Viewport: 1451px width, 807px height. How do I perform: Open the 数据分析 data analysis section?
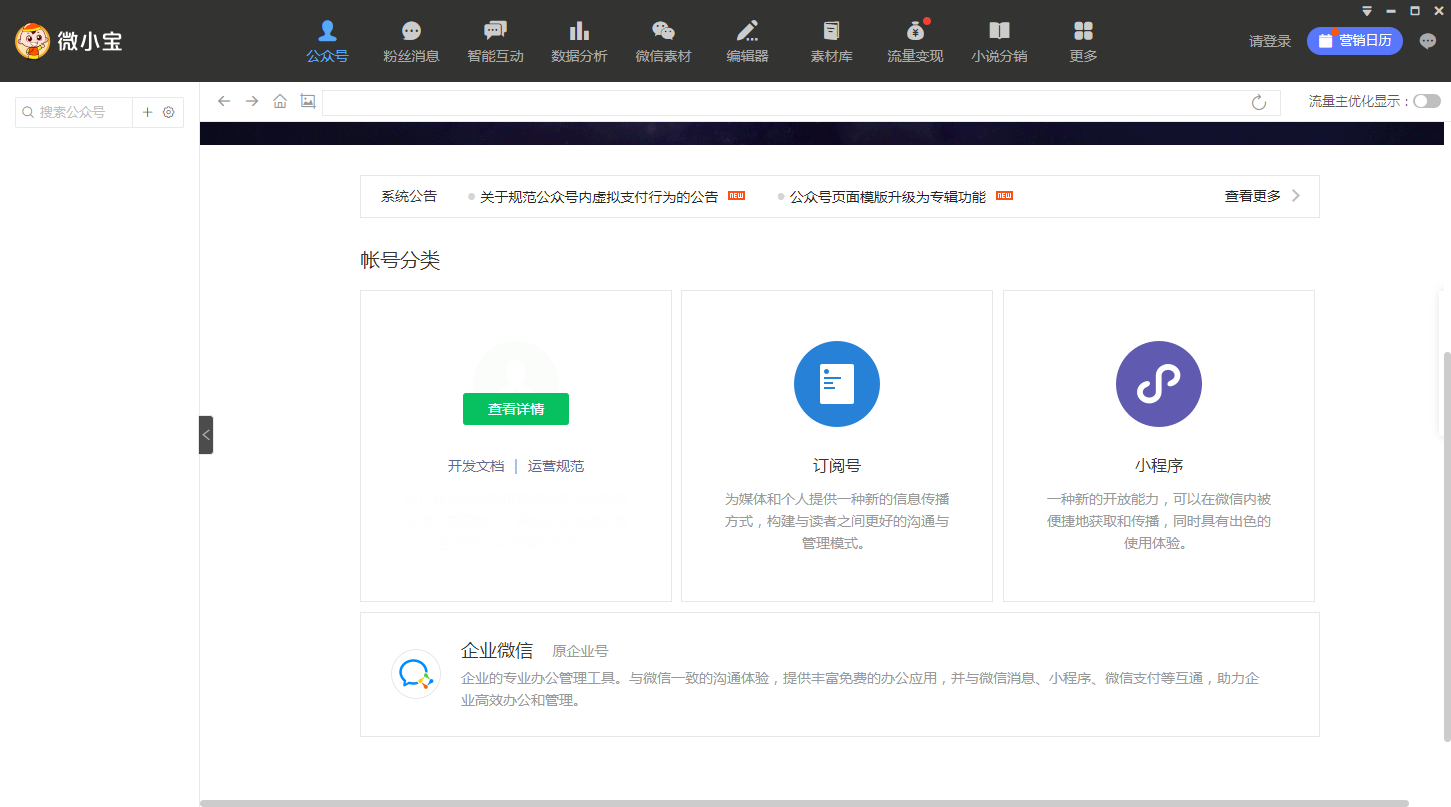tap(579, 42)
